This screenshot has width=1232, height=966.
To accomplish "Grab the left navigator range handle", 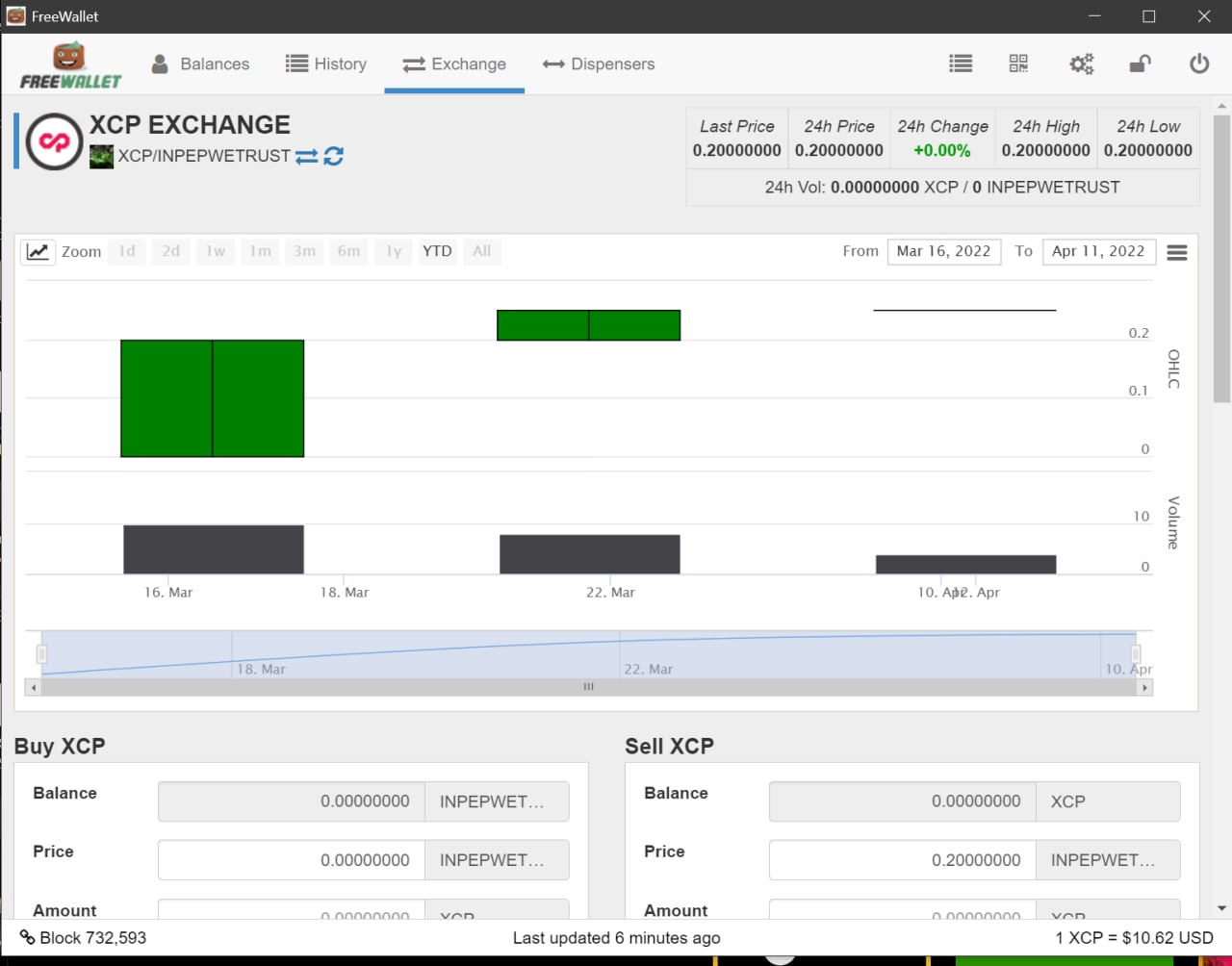I will pyautogui.click(x=41, y=654).
